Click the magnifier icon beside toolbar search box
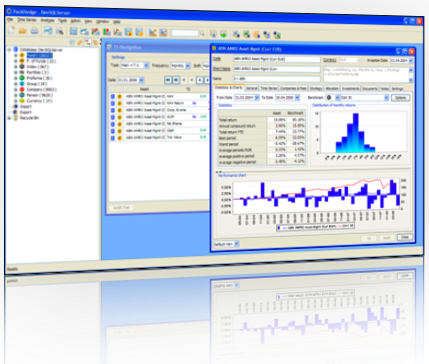This screenshot has height=364, width=429. click(x=202, y=33)
